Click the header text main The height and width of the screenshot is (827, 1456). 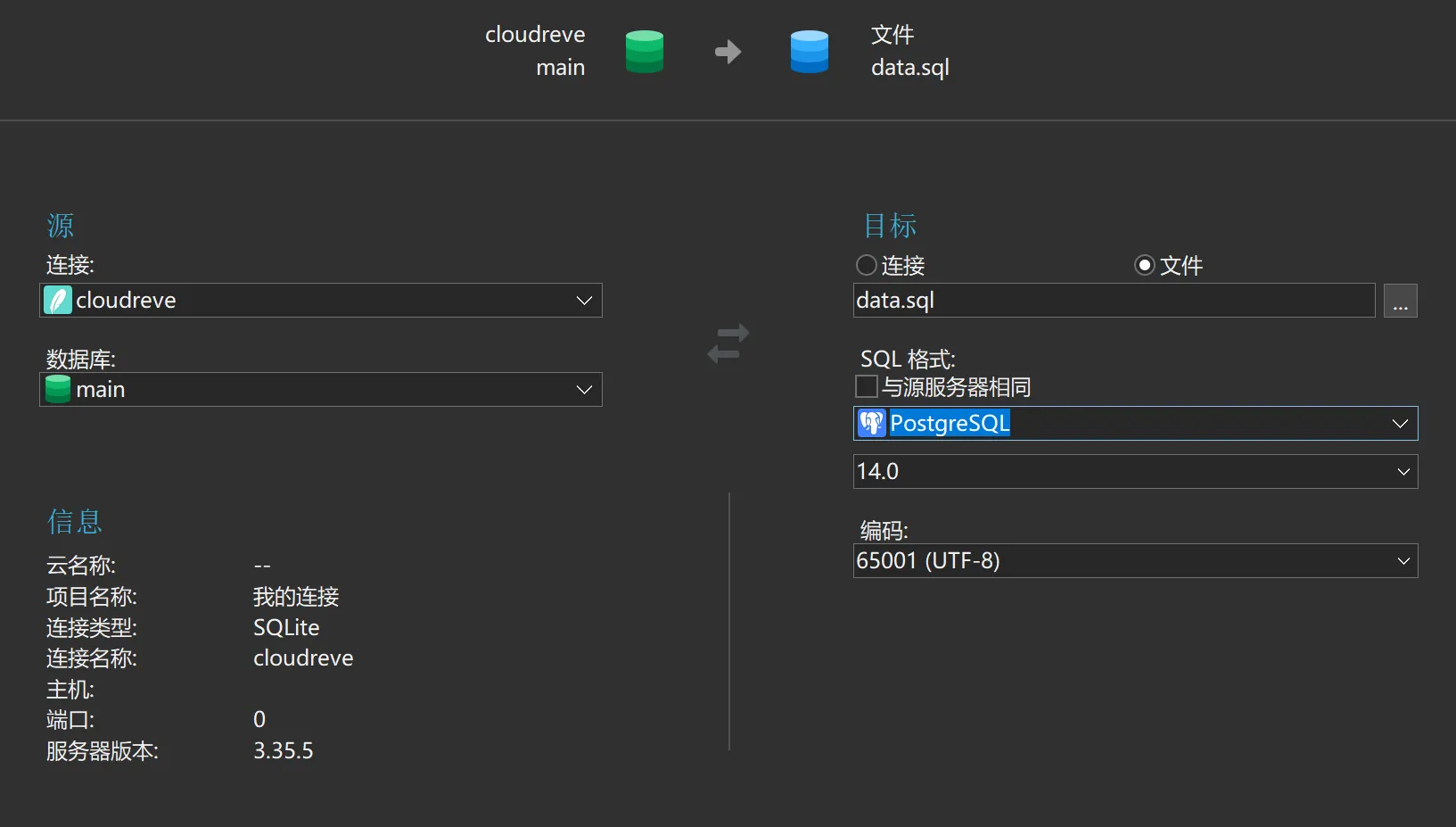tap(561, 68)
